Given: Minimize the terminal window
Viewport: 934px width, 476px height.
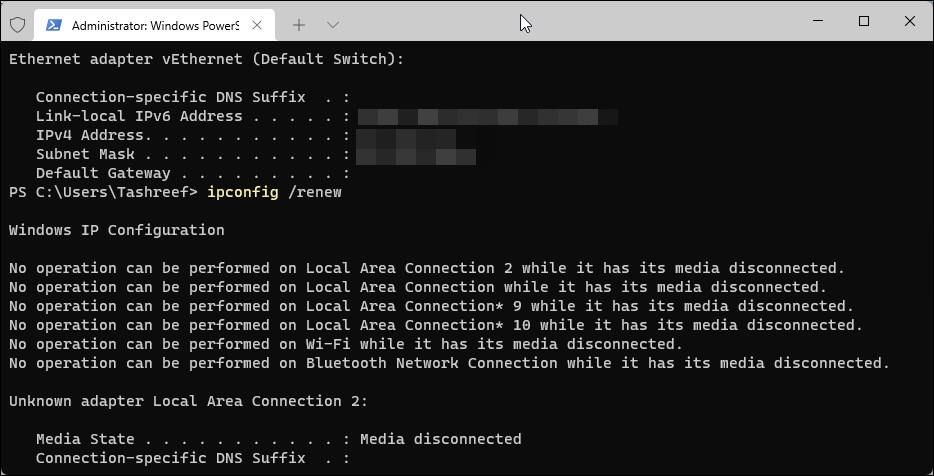Looking at the screenshot, I should [817, 21].
